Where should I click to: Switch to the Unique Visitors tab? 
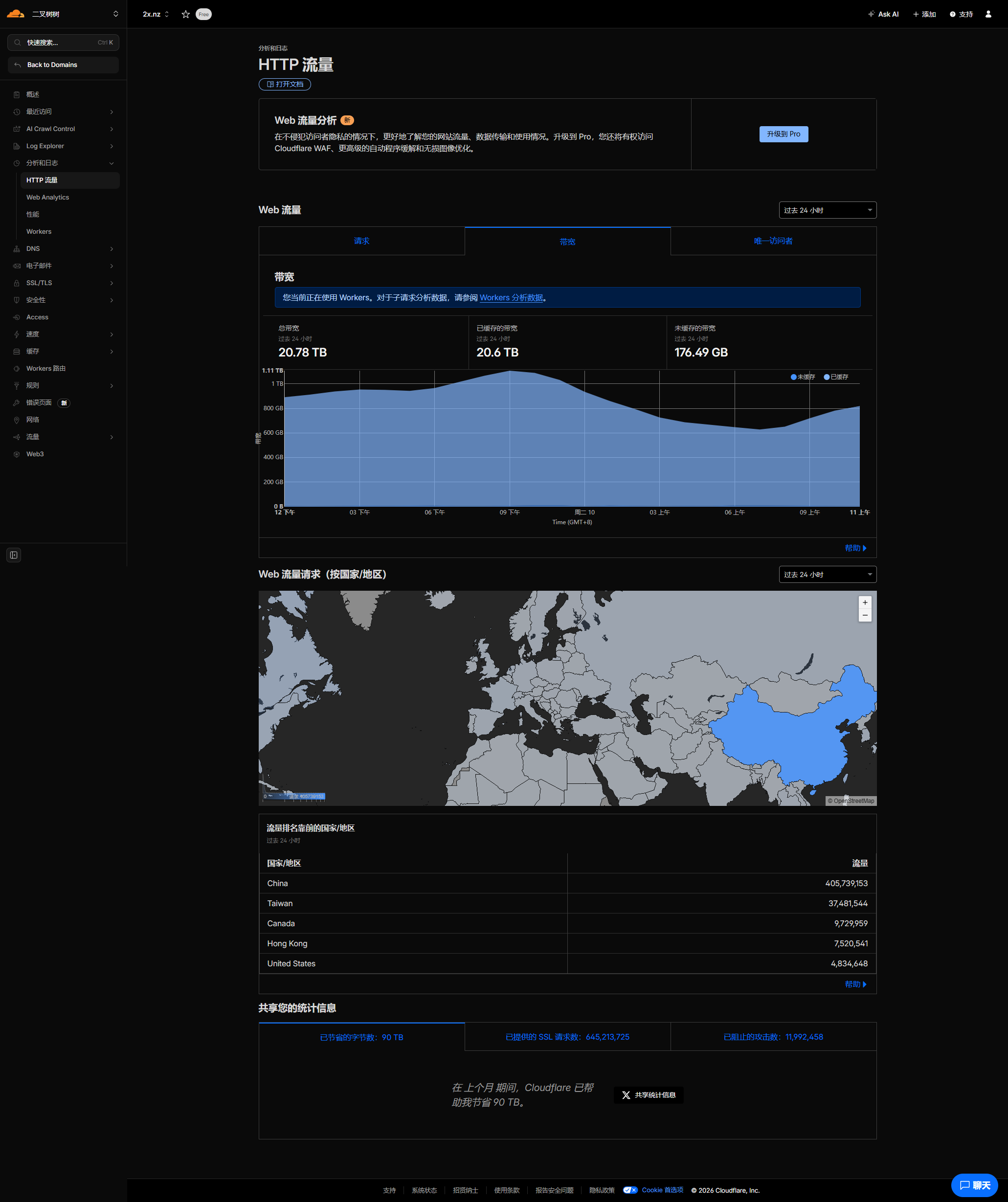[x=773, y=241]
